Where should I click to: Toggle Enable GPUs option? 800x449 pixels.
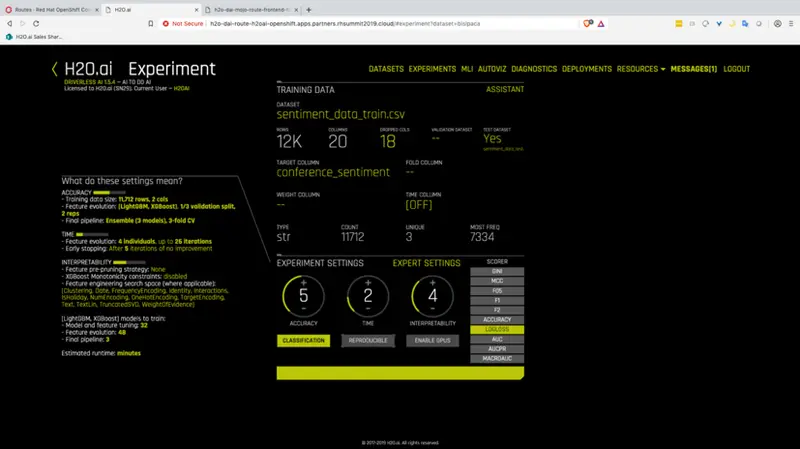(x=433, y=340)
